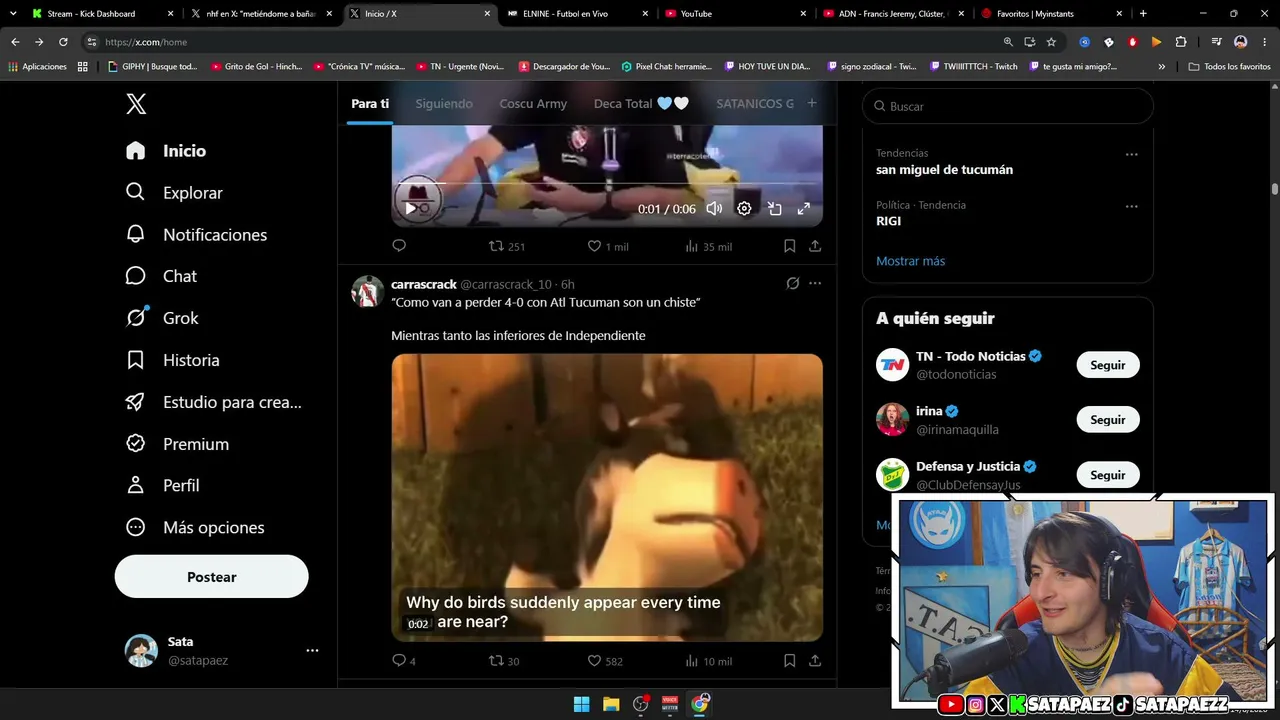Open options for san miguel de tucumán trend
The width and height of the screenshot is (1280, 720).
(x=1132, y=154)
